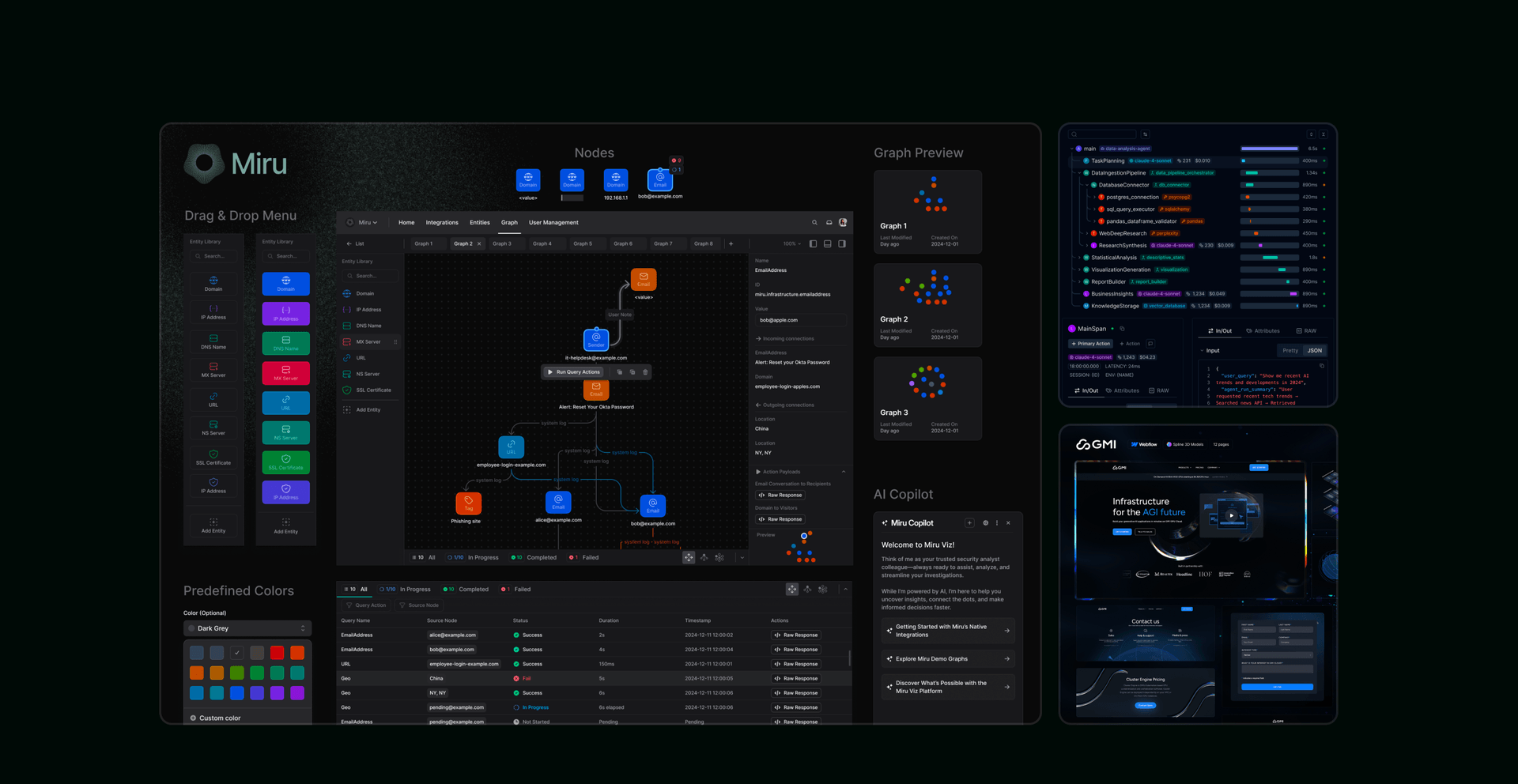The image size is (1518, 784).
Task: Open Explore Miru Demo Graphs link
Action: [947, 659]
